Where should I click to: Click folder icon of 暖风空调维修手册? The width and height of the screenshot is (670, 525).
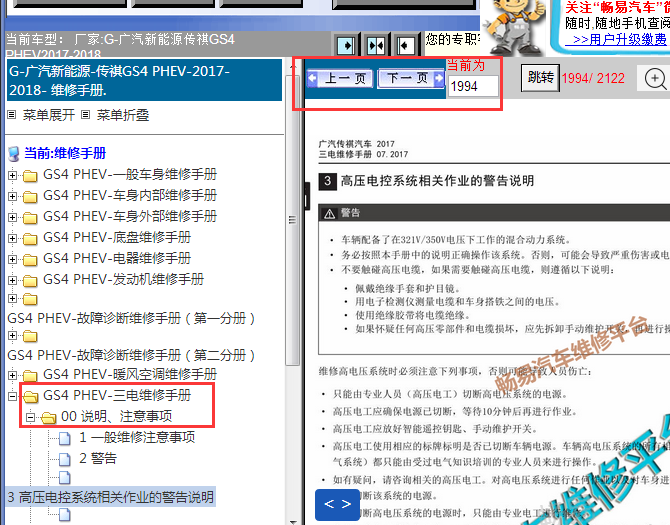tap(29, 375)
